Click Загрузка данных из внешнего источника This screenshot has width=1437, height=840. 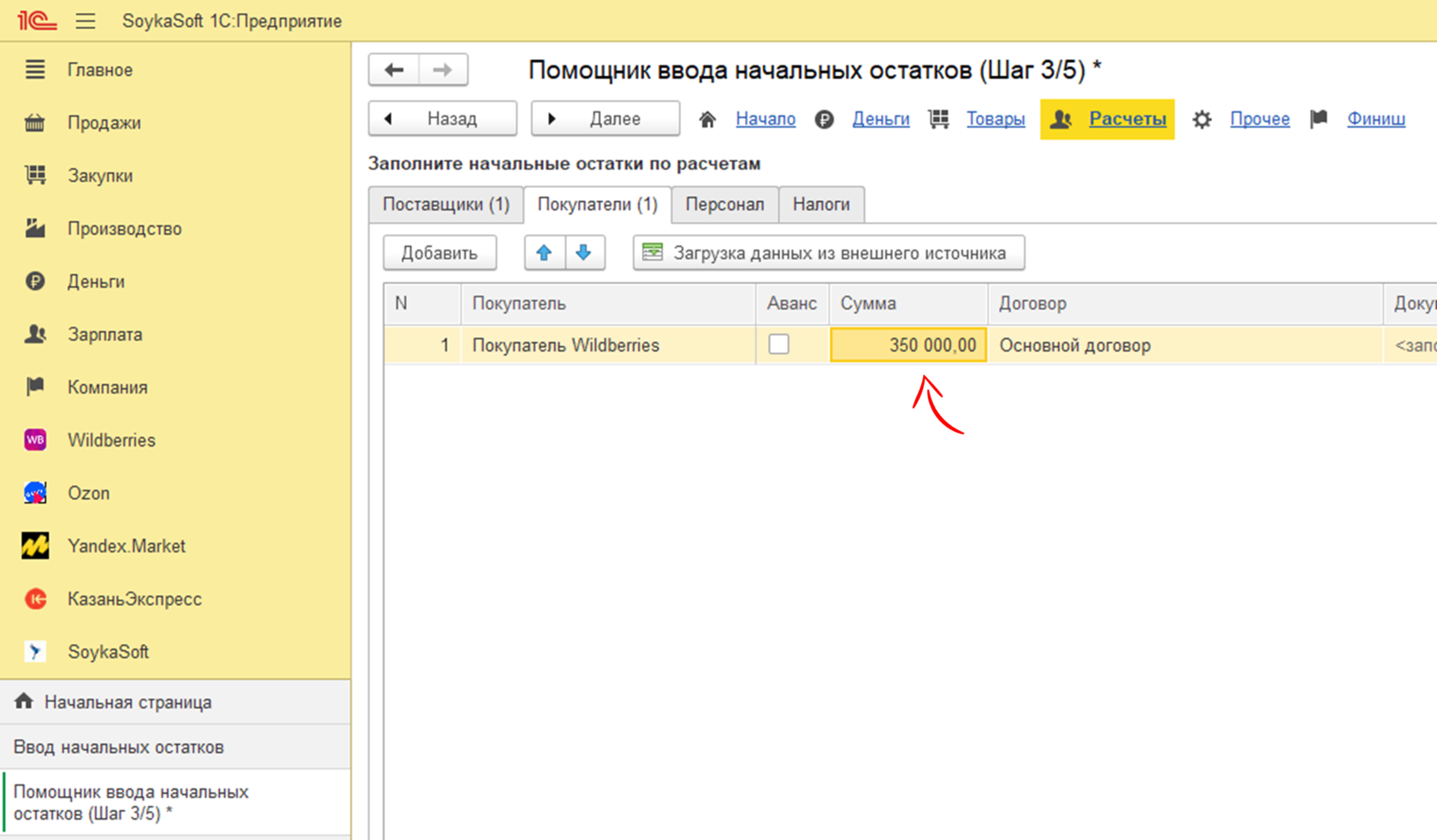click(829, 253)
